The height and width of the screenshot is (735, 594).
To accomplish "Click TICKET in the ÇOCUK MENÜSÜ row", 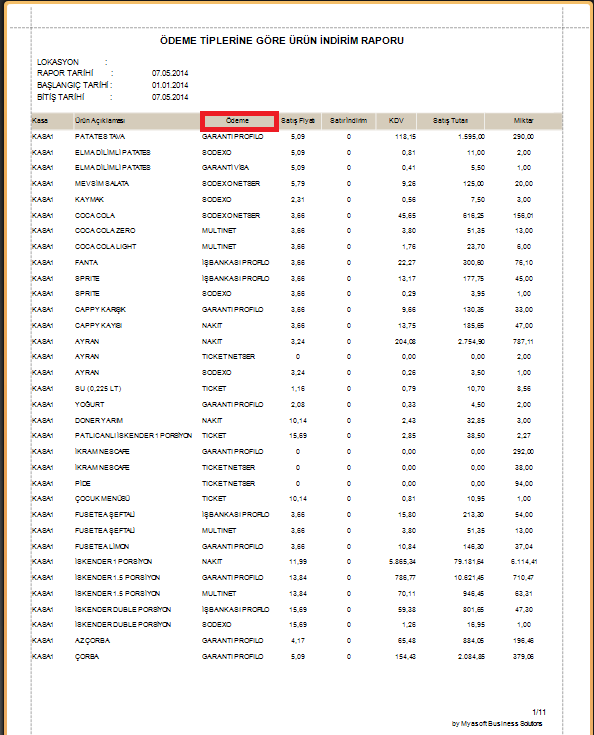I will (214, 498).
